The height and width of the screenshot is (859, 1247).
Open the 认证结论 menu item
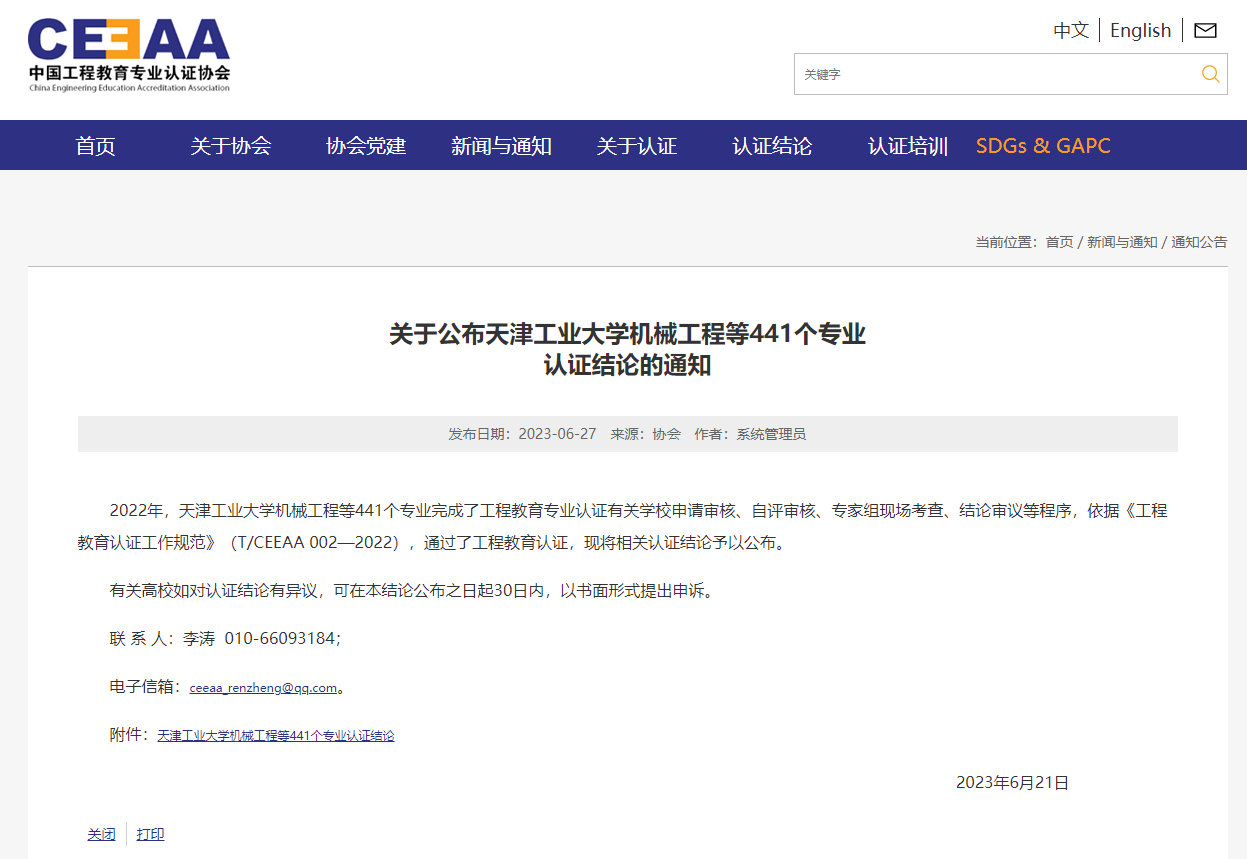point(772,146)
